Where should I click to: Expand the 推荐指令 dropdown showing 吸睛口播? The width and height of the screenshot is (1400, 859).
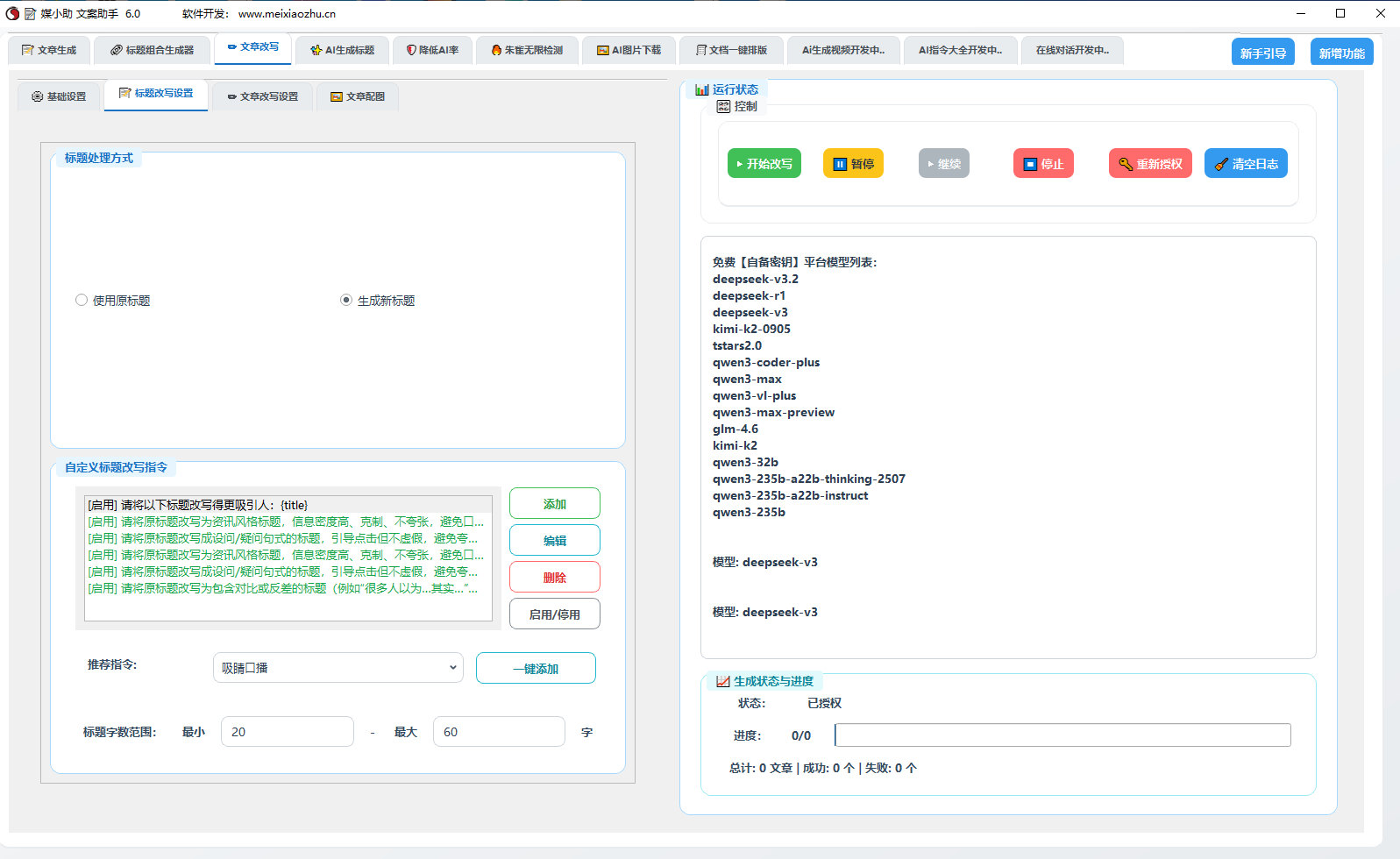(338, 668)
